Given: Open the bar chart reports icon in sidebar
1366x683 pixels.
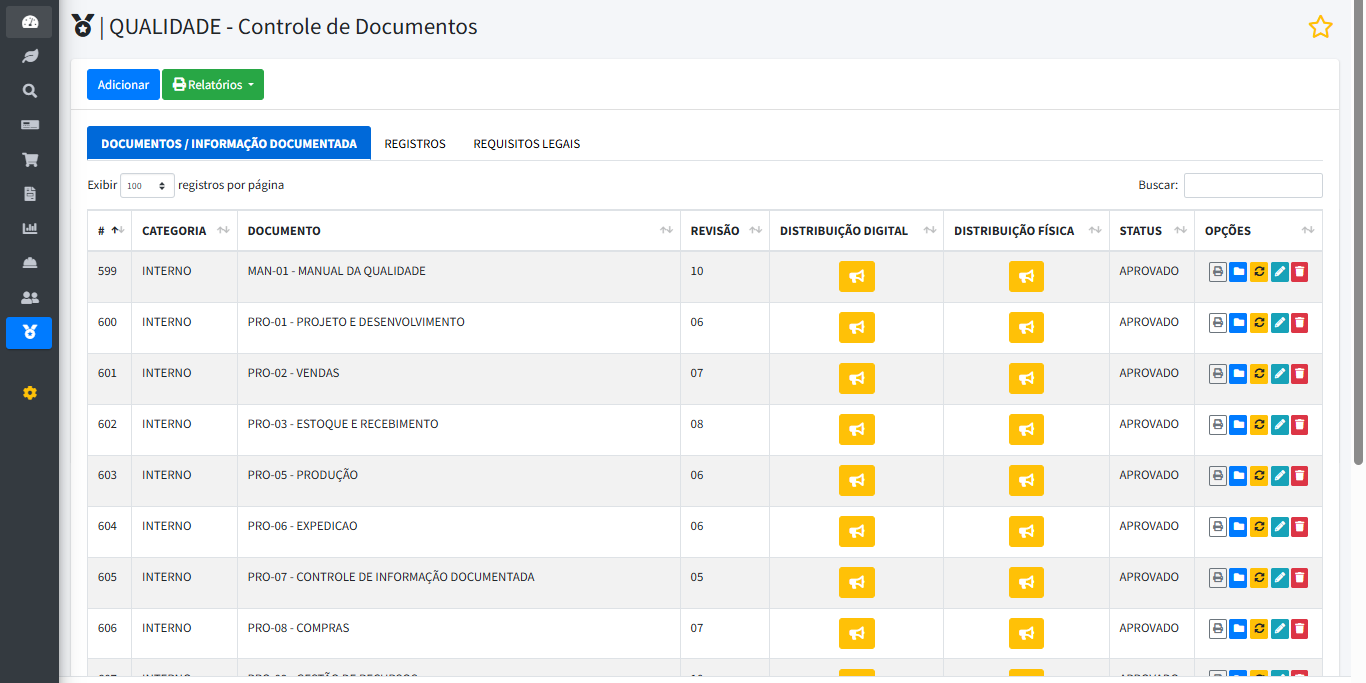Looking at the screenshot, I should (29, 228).
